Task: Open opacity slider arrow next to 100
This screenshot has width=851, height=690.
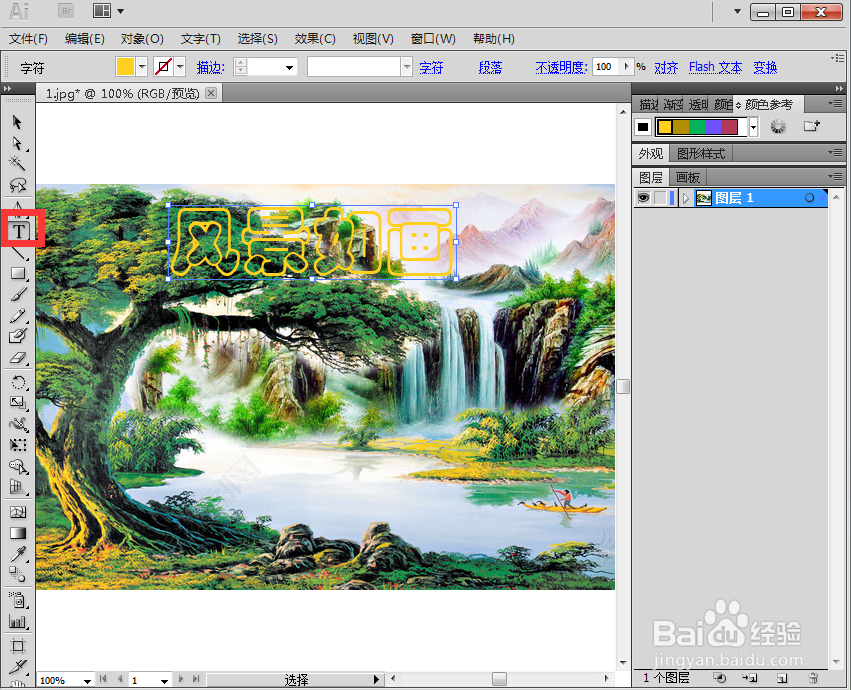Action: click(x=627, y=67)
